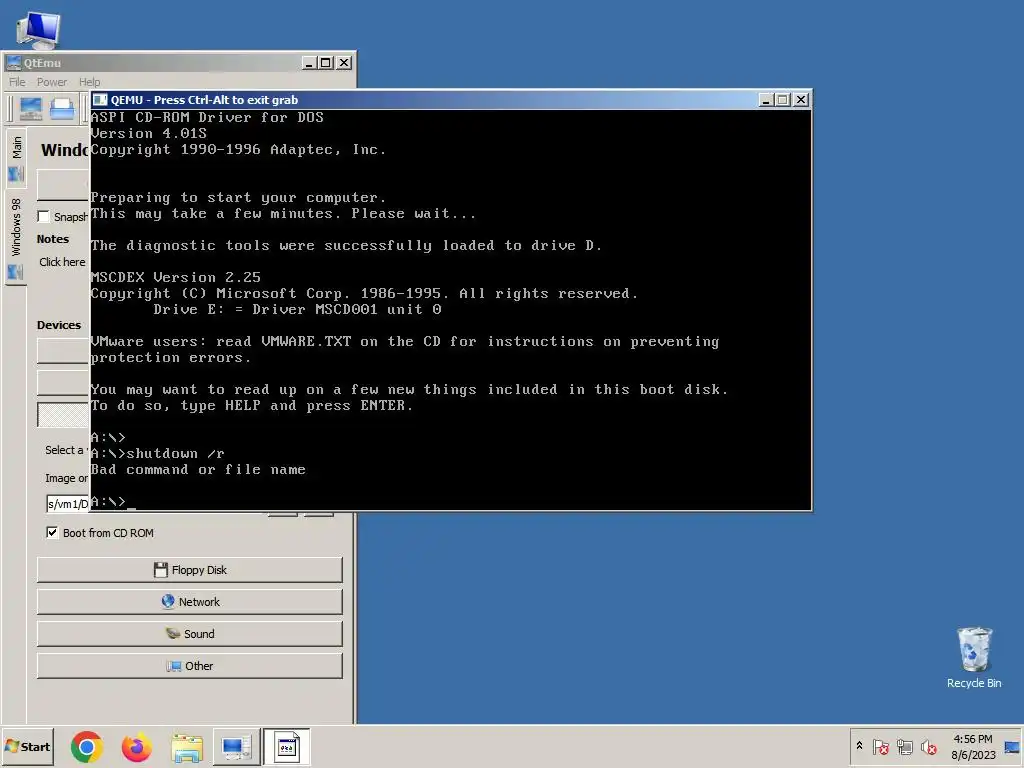Show hidden system tray icons
1024x768 pixels.
pos(859,745)
